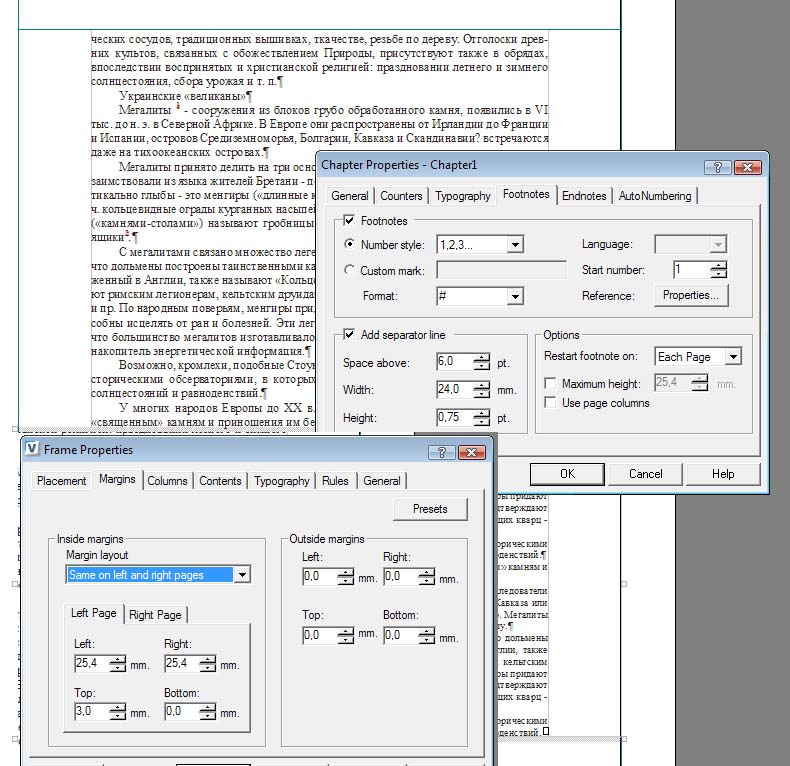
Task: Adjust outside Bottom margin spinner
Action: [x=427, y=635]
